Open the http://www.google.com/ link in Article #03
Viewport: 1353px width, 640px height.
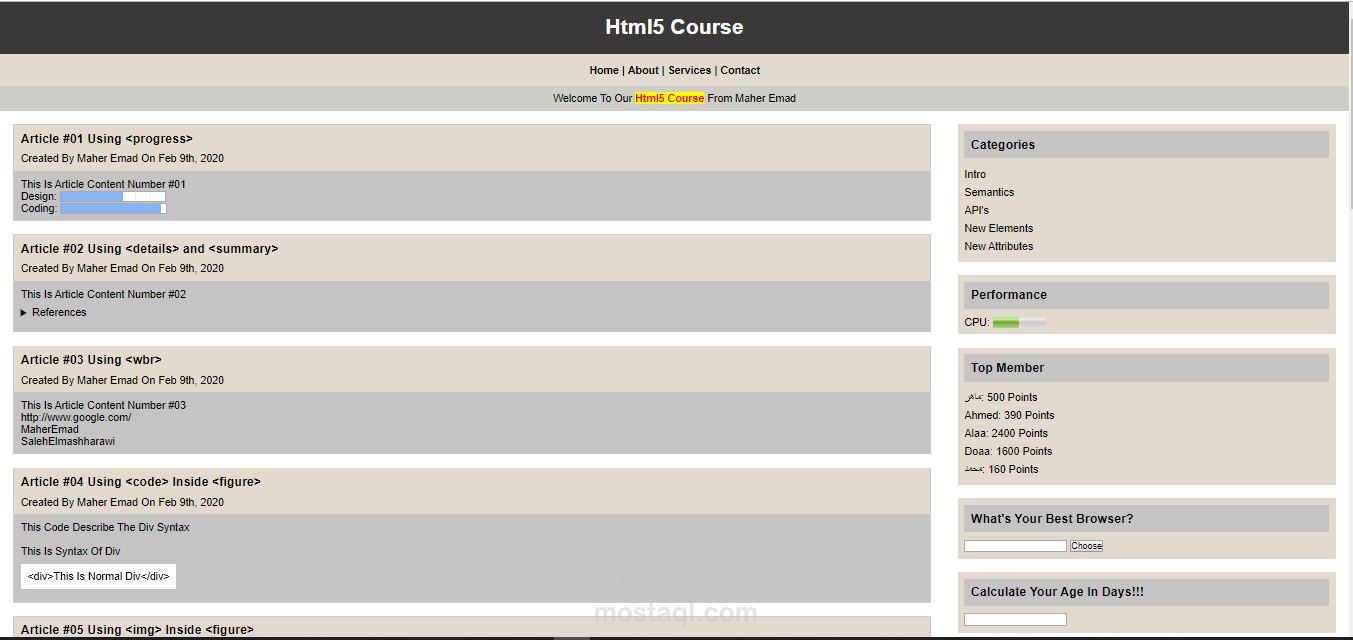tap(75, 417)
